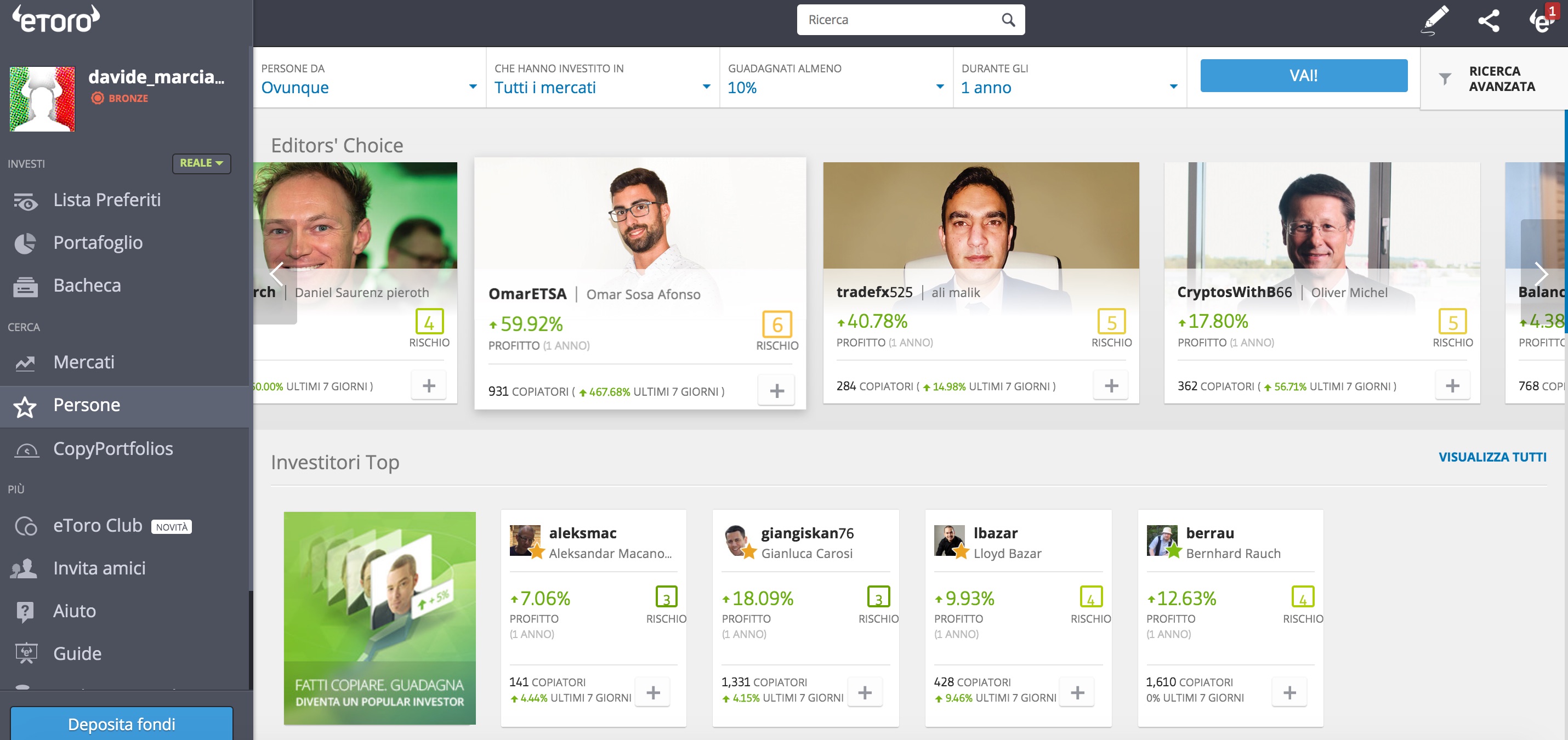Open eToro notifications icon with badge
The height and width of the screenshot is (740, 1568).
pos(1543,20)
